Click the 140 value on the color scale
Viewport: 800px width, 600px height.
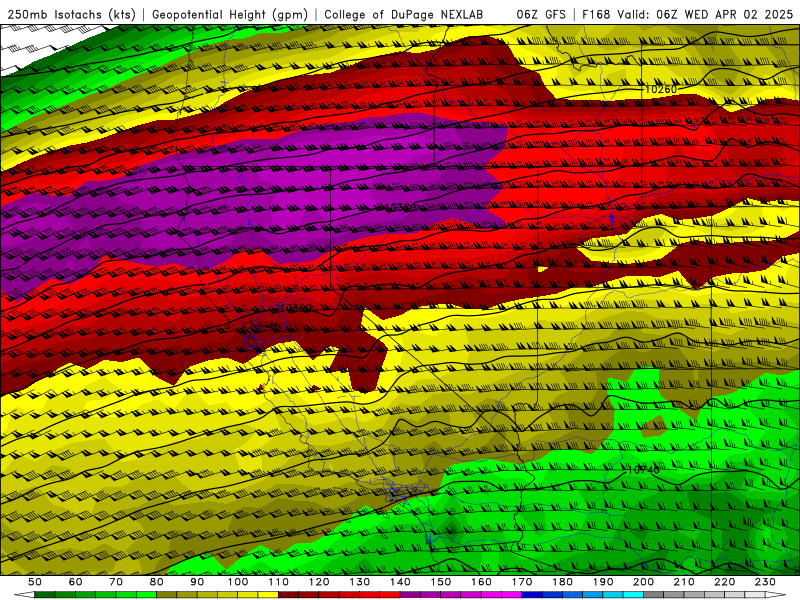click(x=400, y=582)
